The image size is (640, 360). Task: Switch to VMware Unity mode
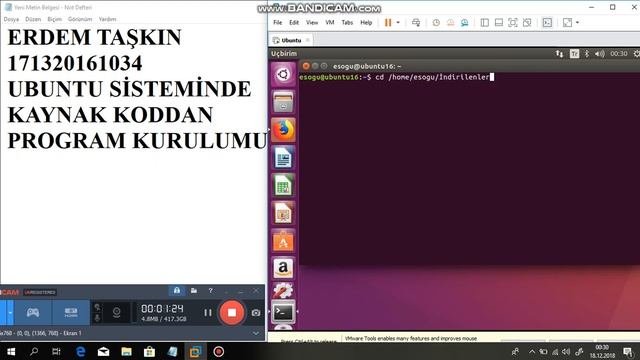click(527, 22)
